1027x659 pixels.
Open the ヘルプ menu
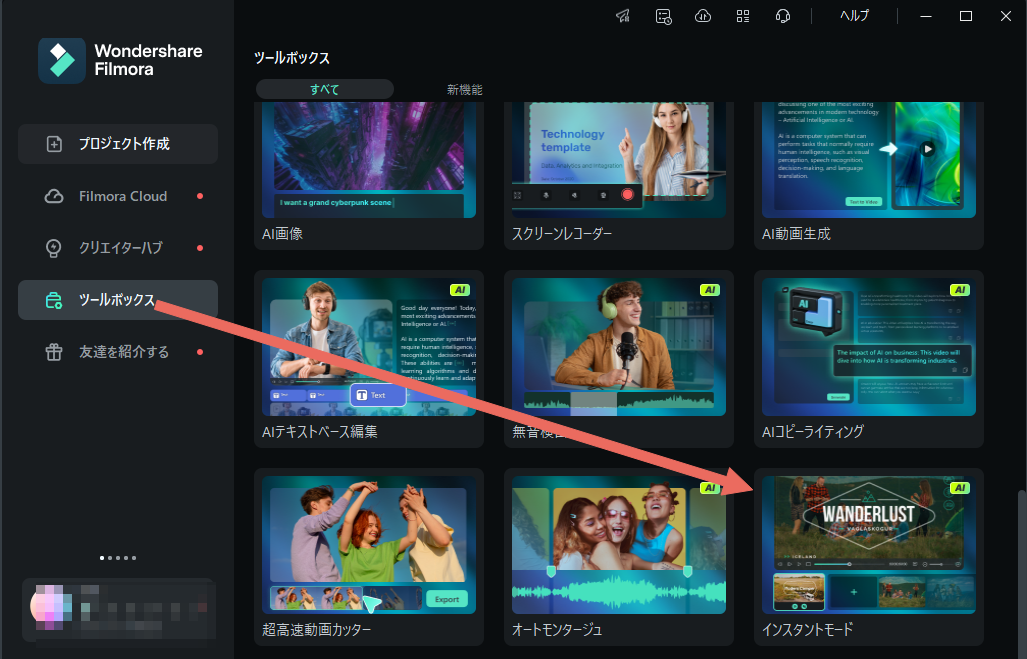854,16
